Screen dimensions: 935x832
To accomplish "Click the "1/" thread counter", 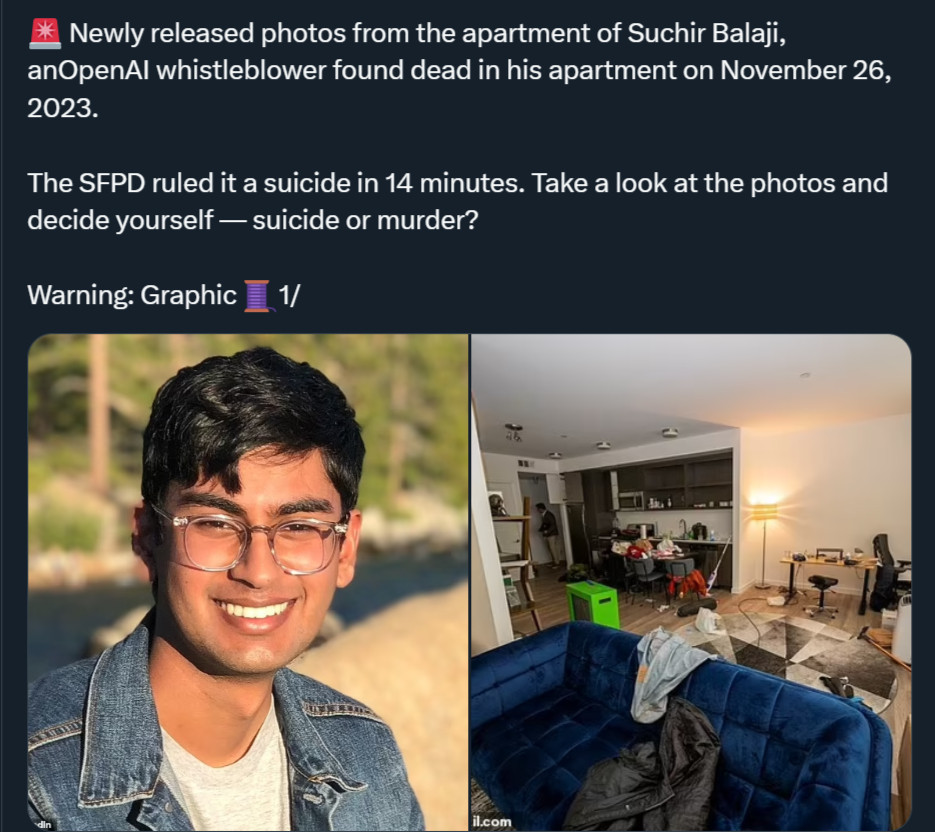I will pos(289,296).
